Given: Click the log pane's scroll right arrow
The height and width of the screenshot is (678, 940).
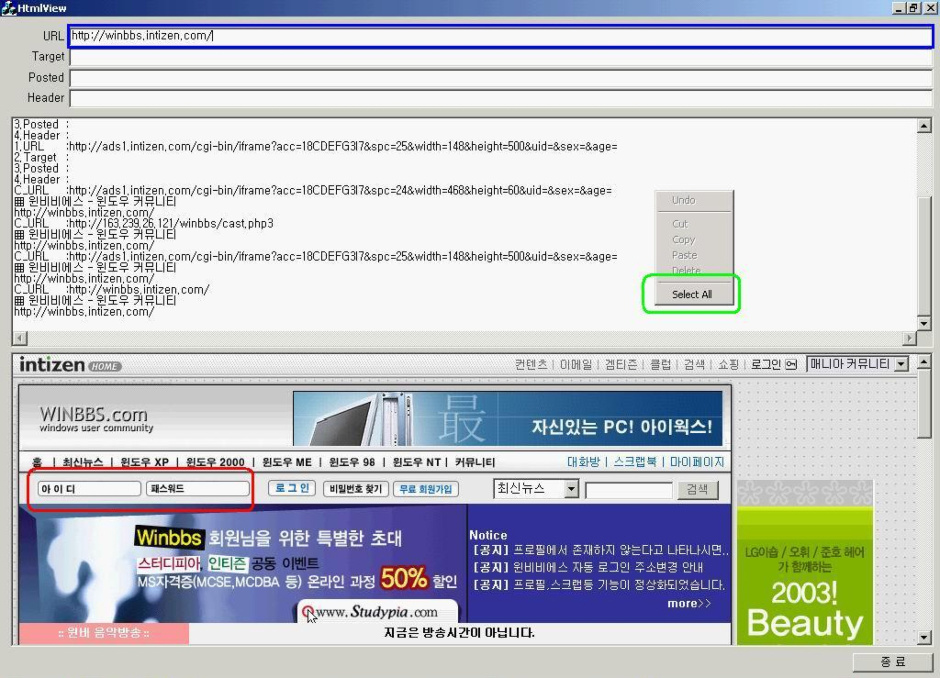Looking at the screenshot, I should tap(910, 338).
